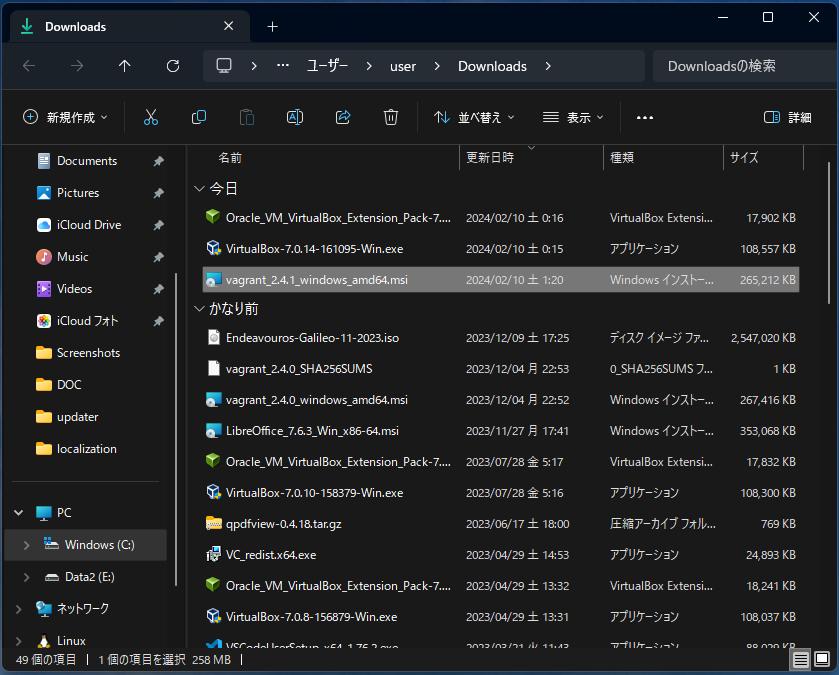The height and width of the screenshot is (675, 839).
Task: Expand the ネットワーク tree node
Action: click(18, 609)
